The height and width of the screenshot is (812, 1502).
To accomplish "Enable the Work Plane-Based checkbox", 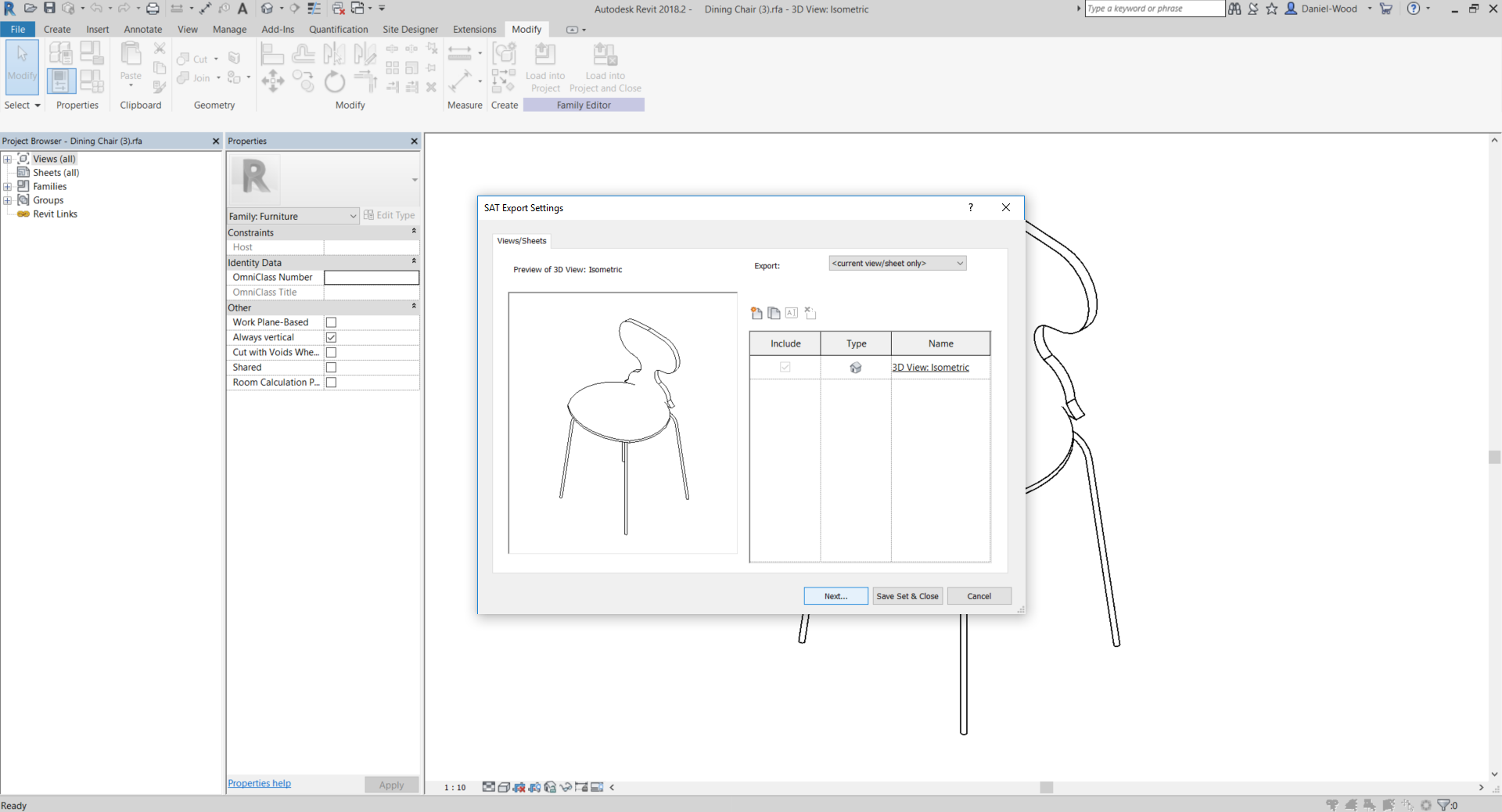I will (331, 322).
